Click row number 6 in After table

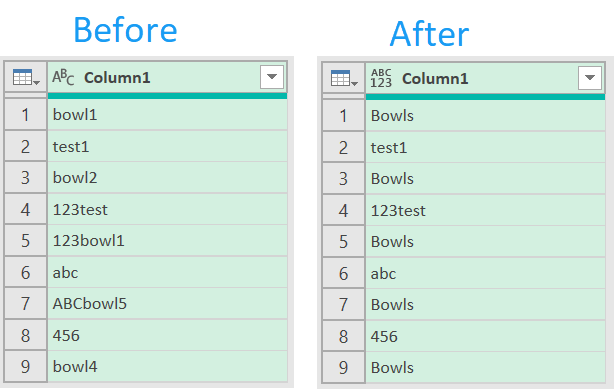click(x=344, y=274)
